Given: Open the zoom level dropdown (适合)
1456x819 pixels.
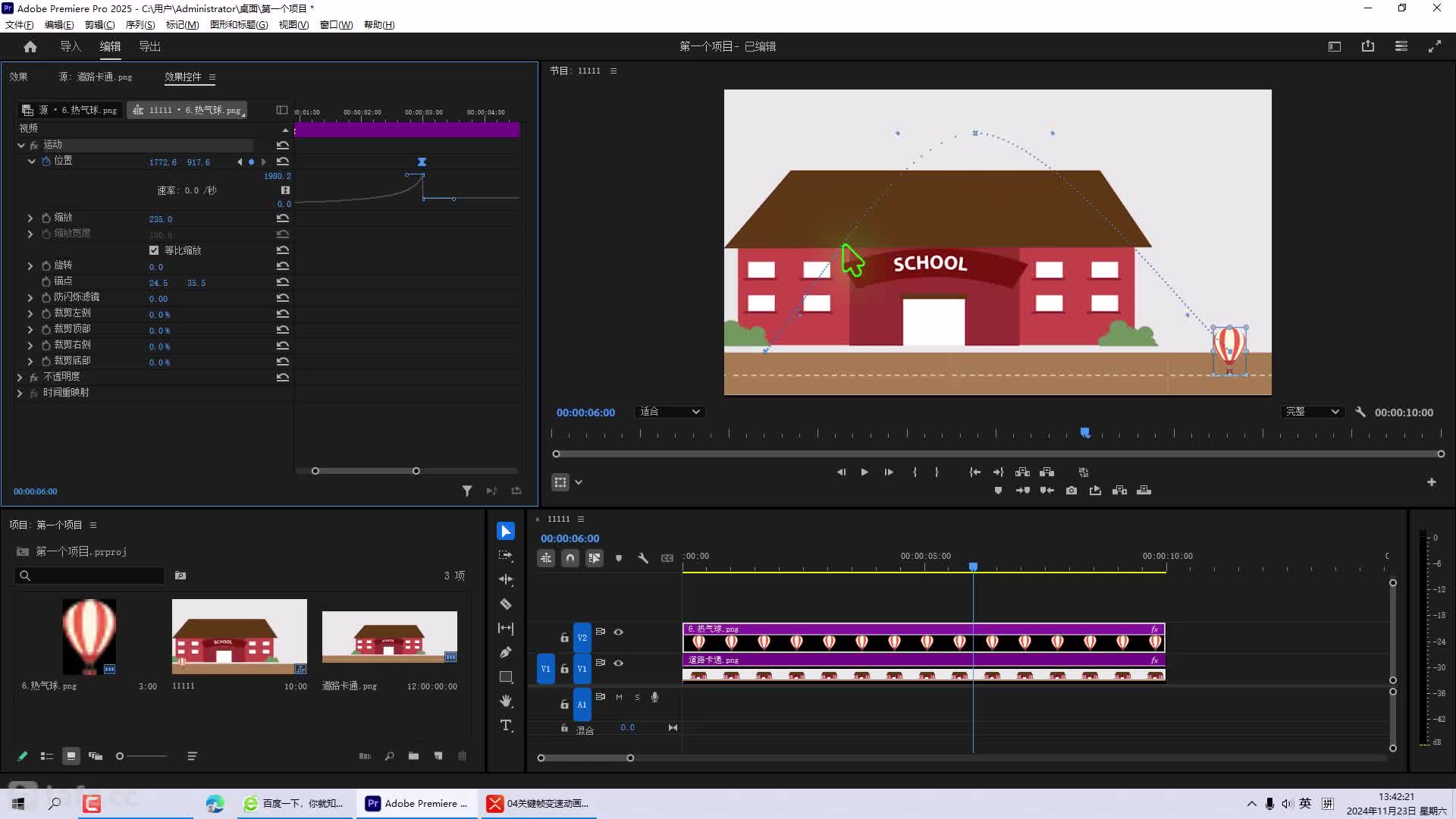Looking at the screenshot, I should (x=670, y=412).
